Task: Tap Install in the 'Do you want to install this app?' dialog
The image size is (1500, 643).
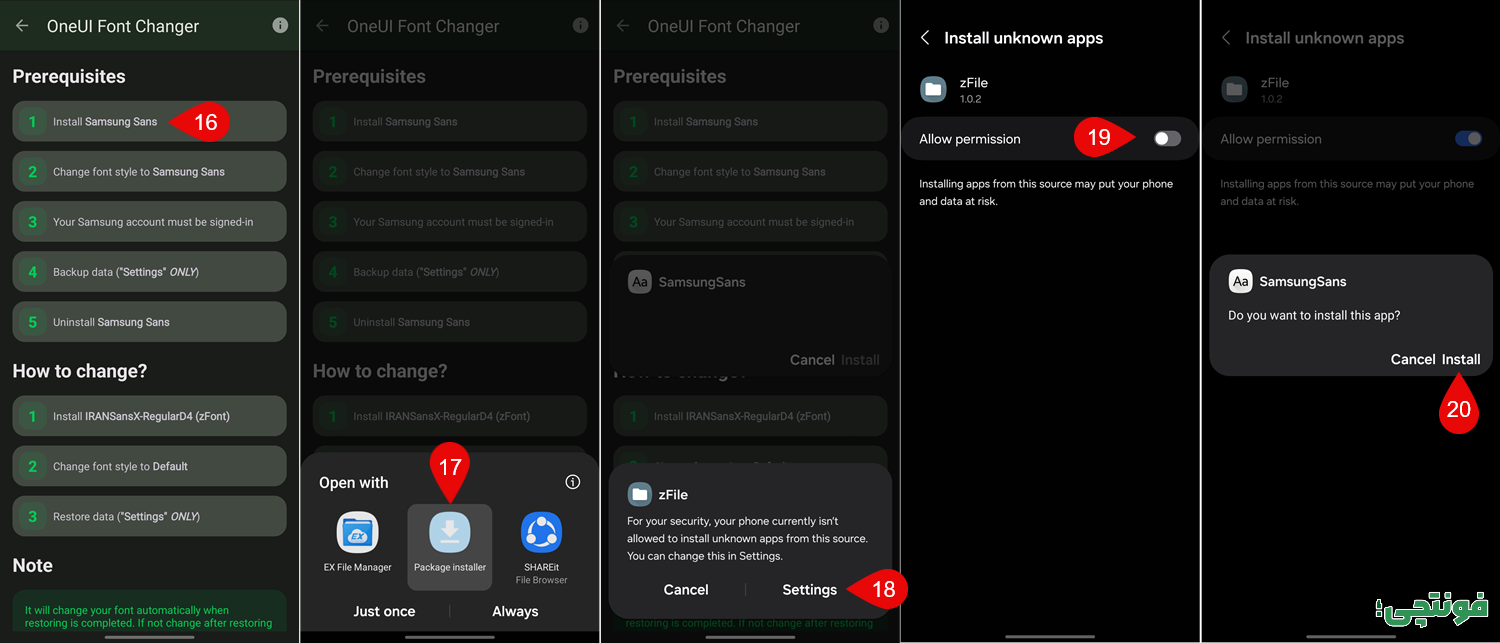Action: click(x=1461, y=359)
